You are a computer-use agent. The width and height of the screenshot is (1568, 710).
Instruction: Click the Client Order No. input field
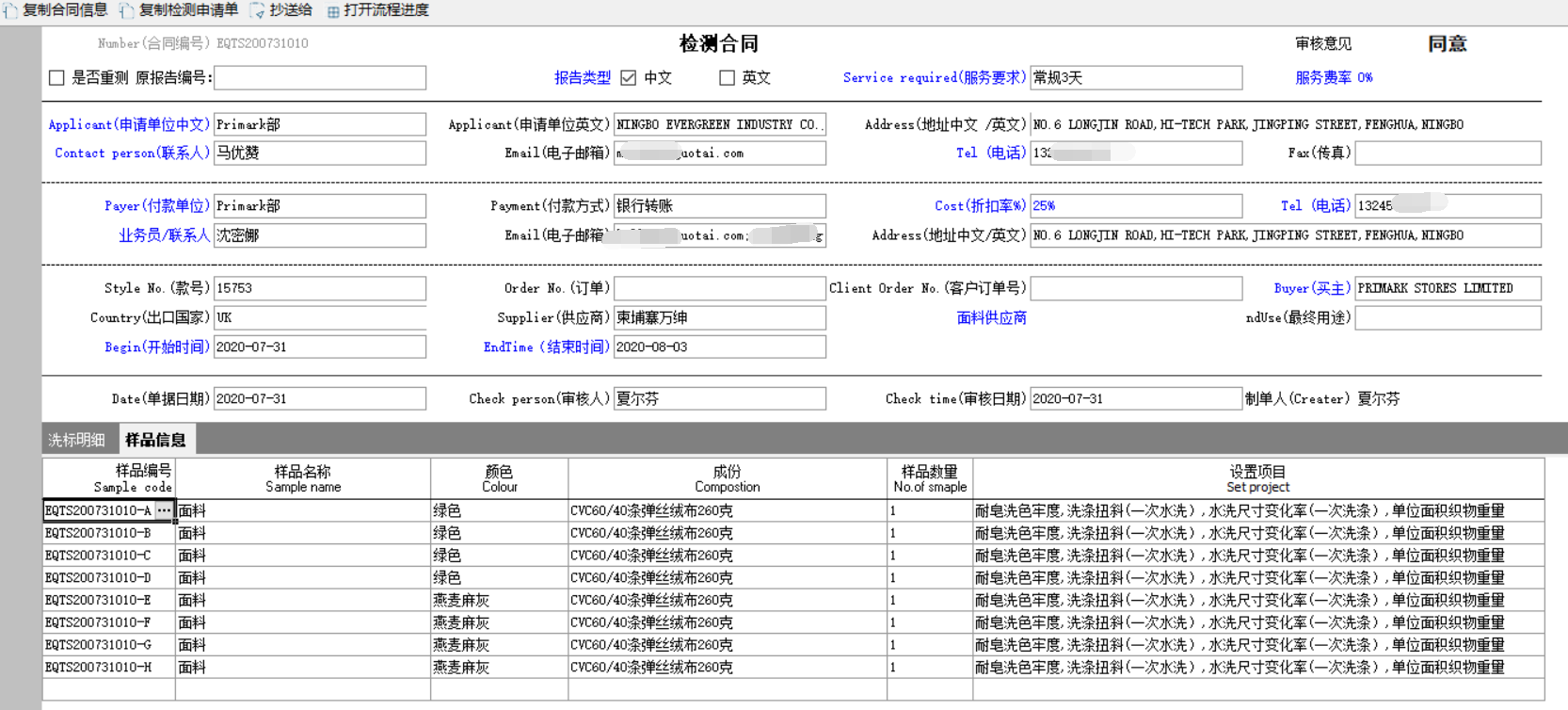click(x=1136, y=288)
